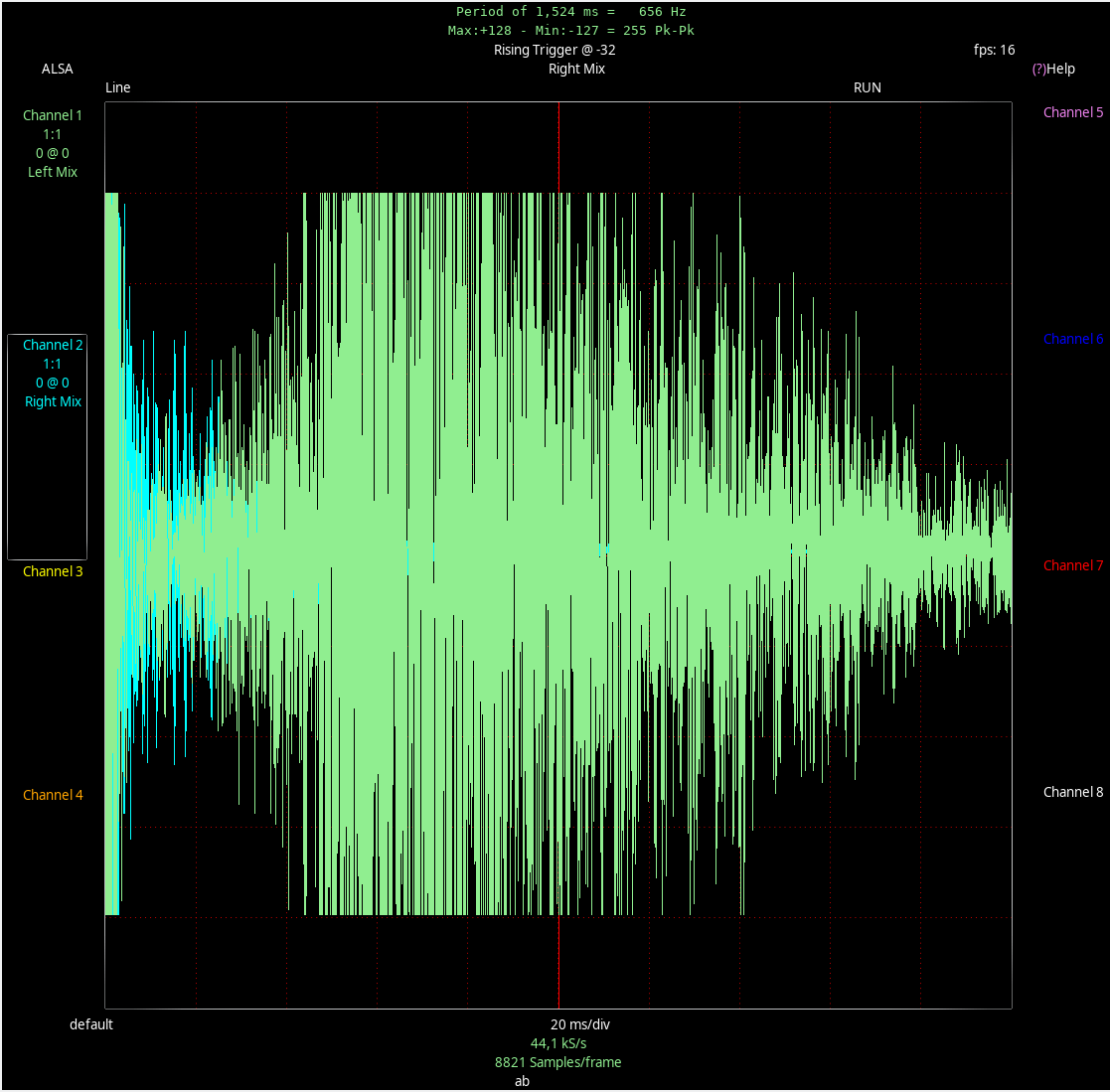This screenshot has width=1110, height=1092.
Task: Select Channel 2 label
Action: 53,345
